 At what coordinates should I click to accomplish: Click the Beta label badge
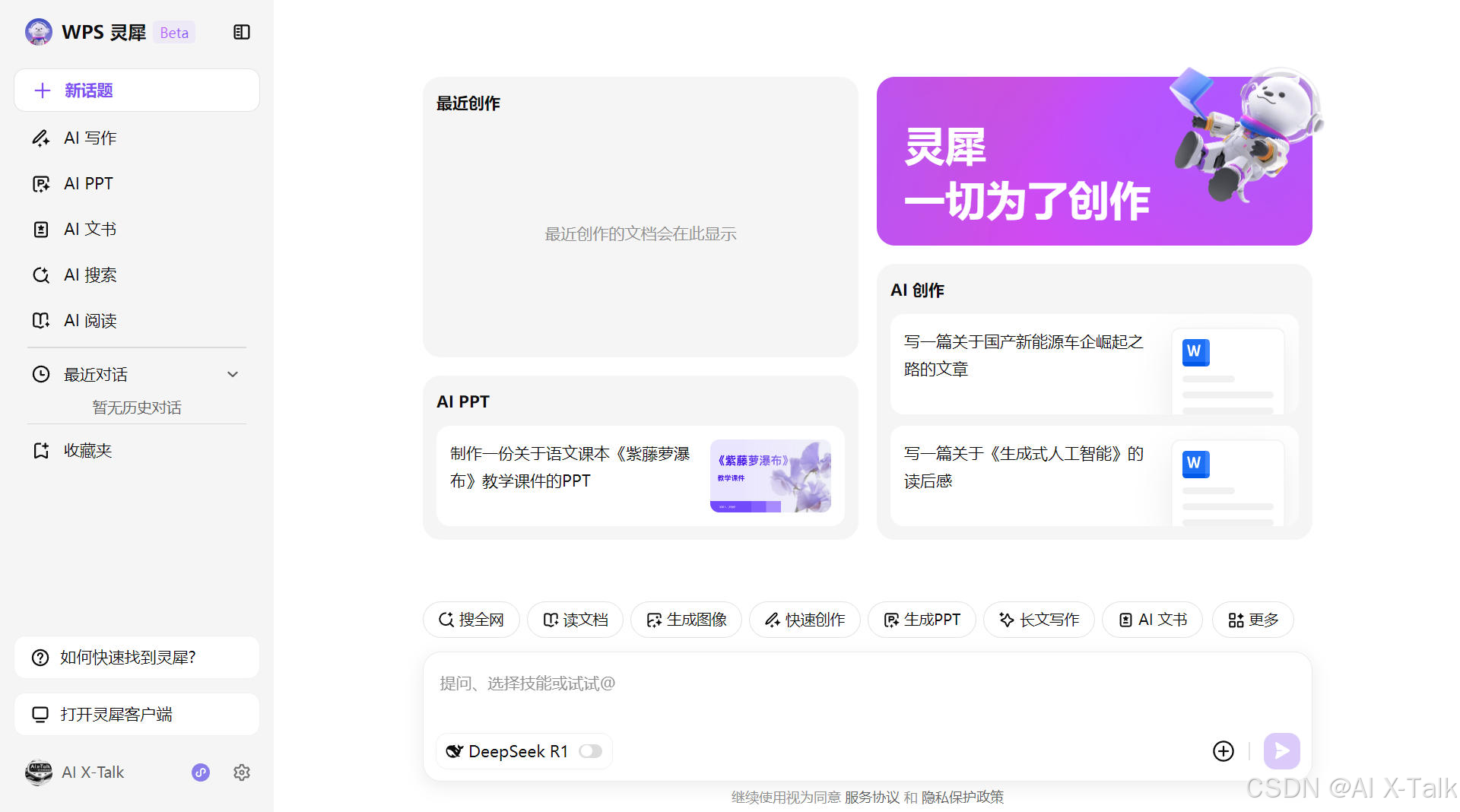[174, 33]
